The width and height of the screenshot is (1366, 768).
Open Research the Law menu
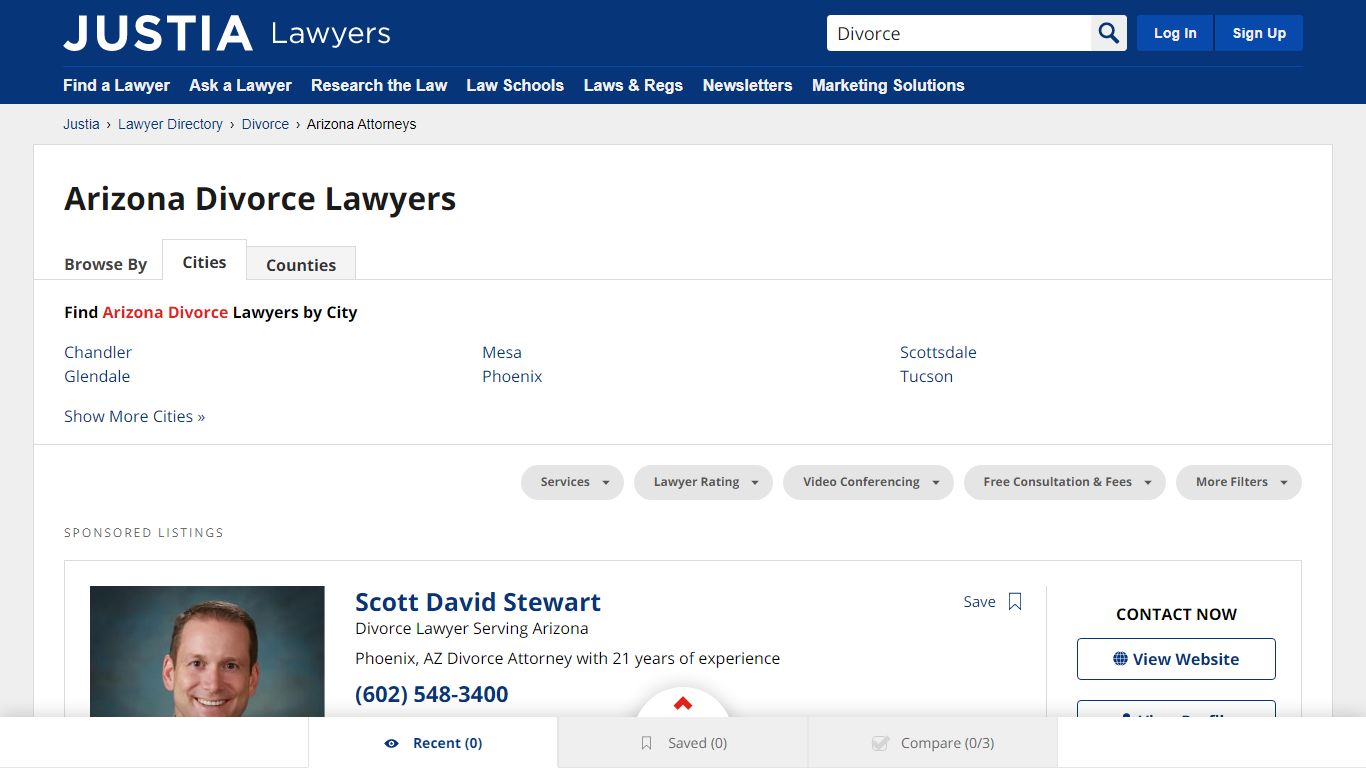pyautogui.click(x=379, y=85)
